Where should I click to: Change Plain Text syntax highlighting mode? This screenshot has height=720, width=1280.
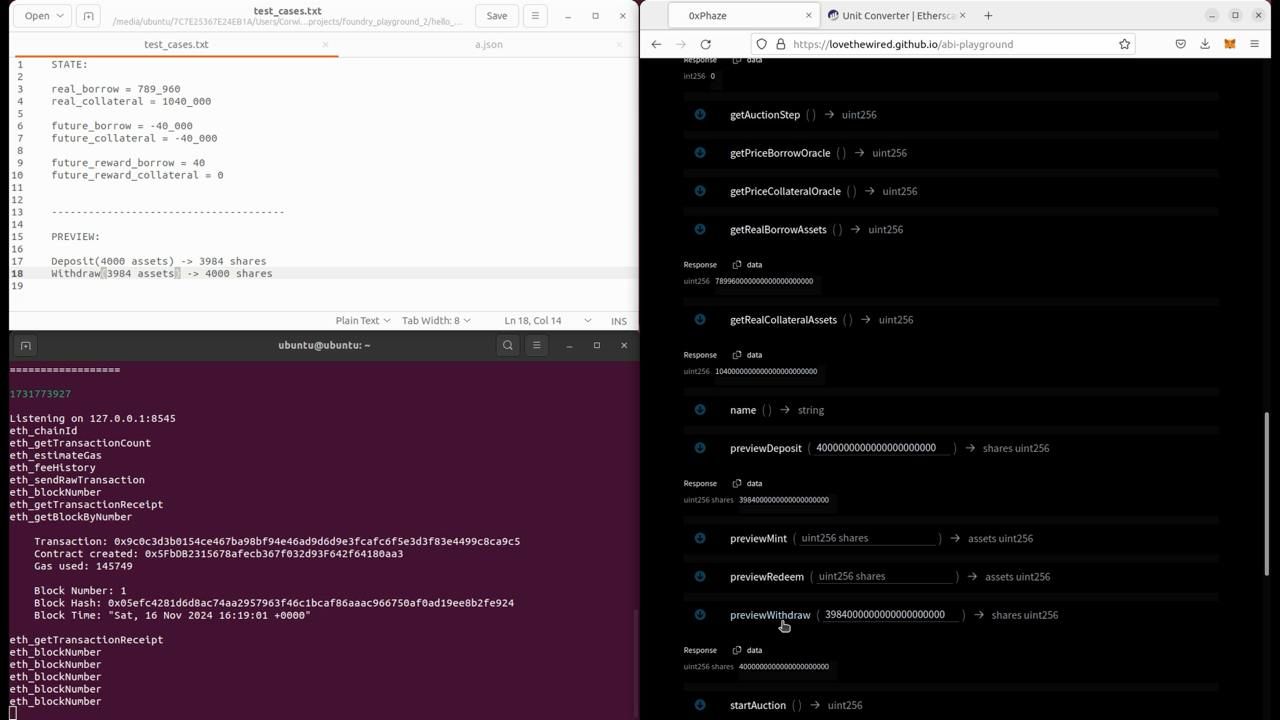[362, 320]
